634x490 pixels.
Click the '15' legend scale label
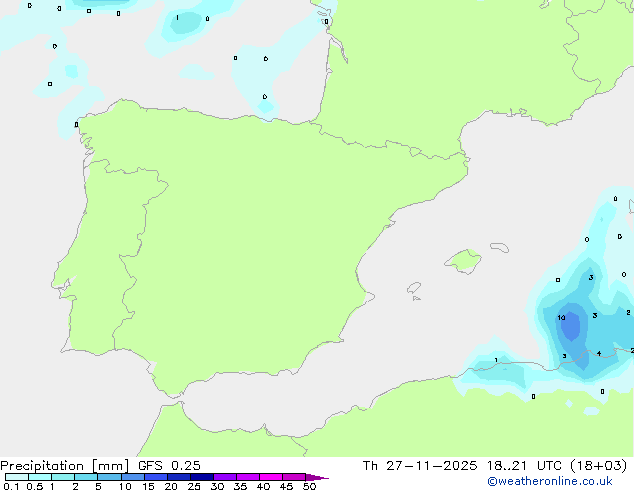(148, 486)
